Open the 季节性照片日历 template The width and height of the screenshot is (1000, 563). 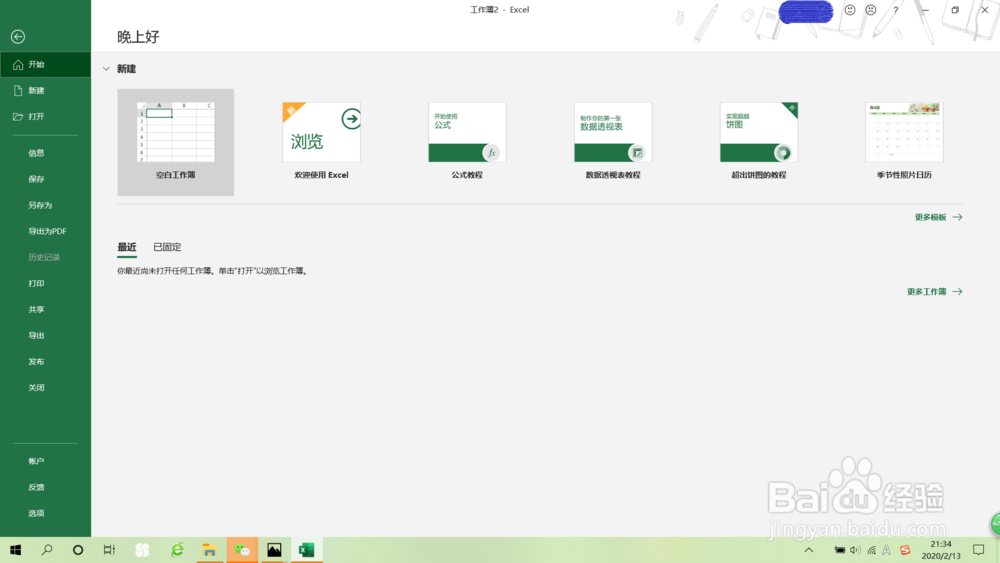904,142
